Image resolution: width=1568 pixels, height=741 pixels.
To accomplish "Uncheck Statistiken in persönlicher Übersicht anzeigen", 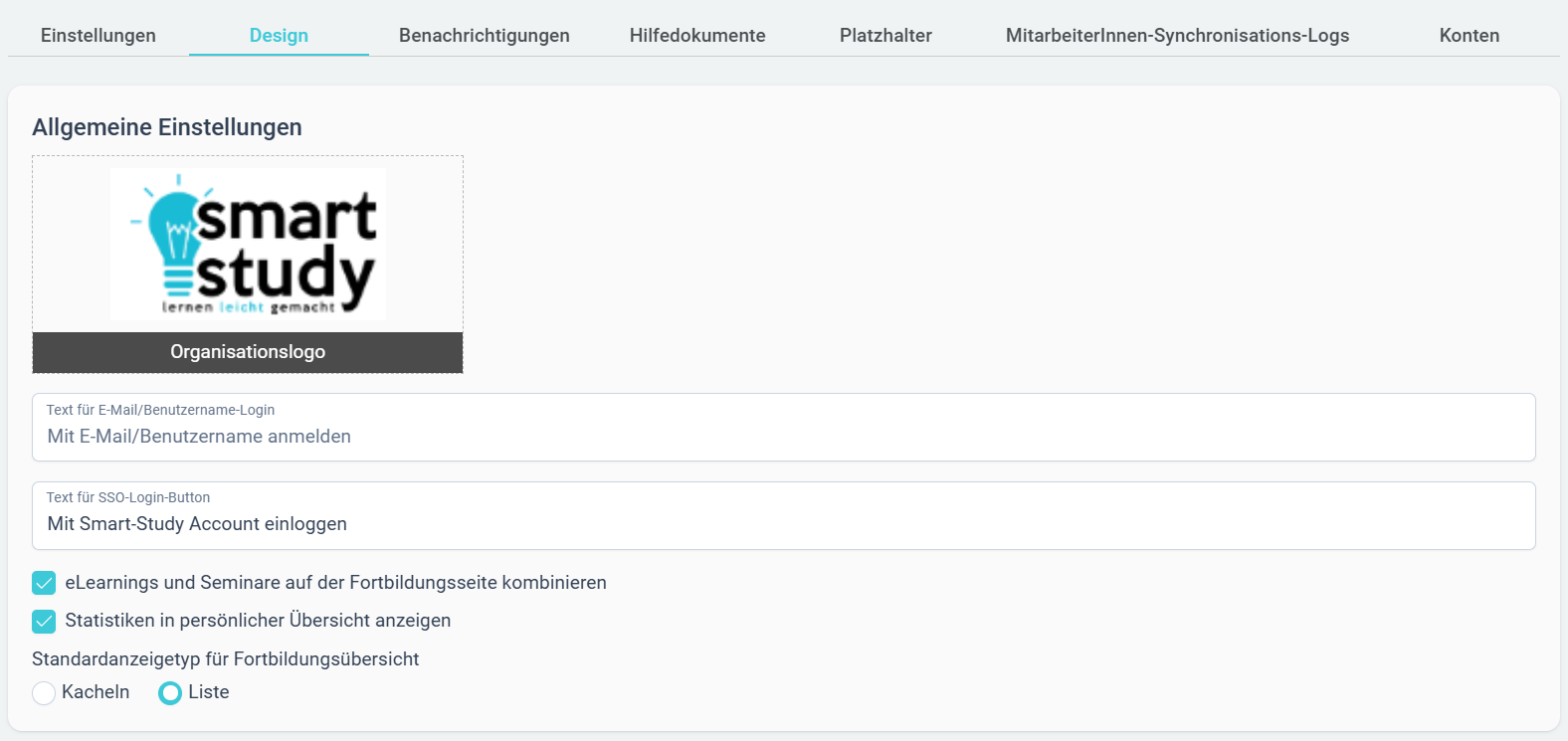I will coord(44,622).
